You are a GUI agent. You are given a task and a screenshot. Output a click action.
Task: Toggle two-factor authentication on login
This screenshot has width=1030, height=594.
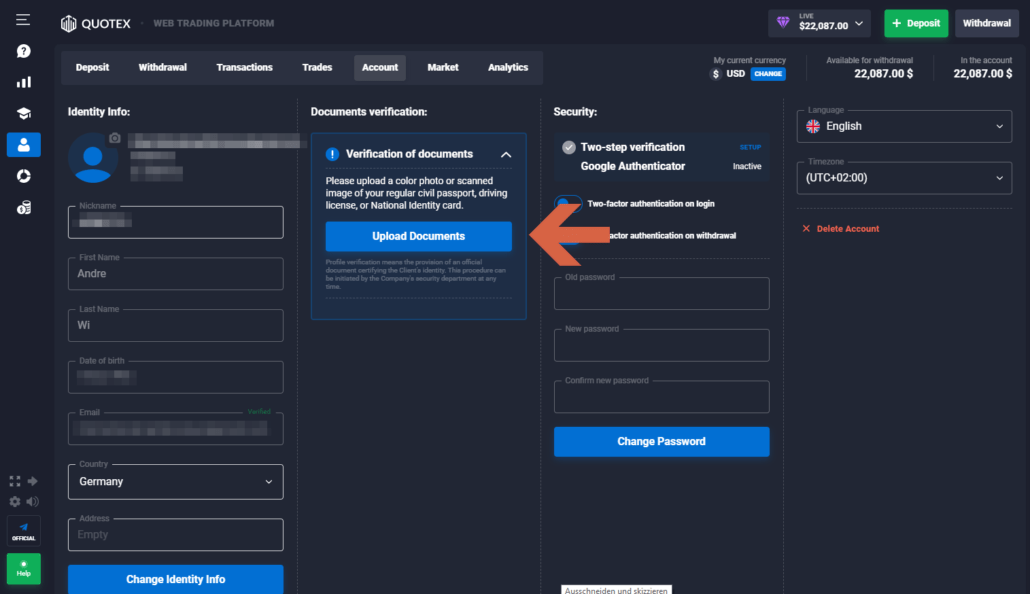tap(566, 202)
